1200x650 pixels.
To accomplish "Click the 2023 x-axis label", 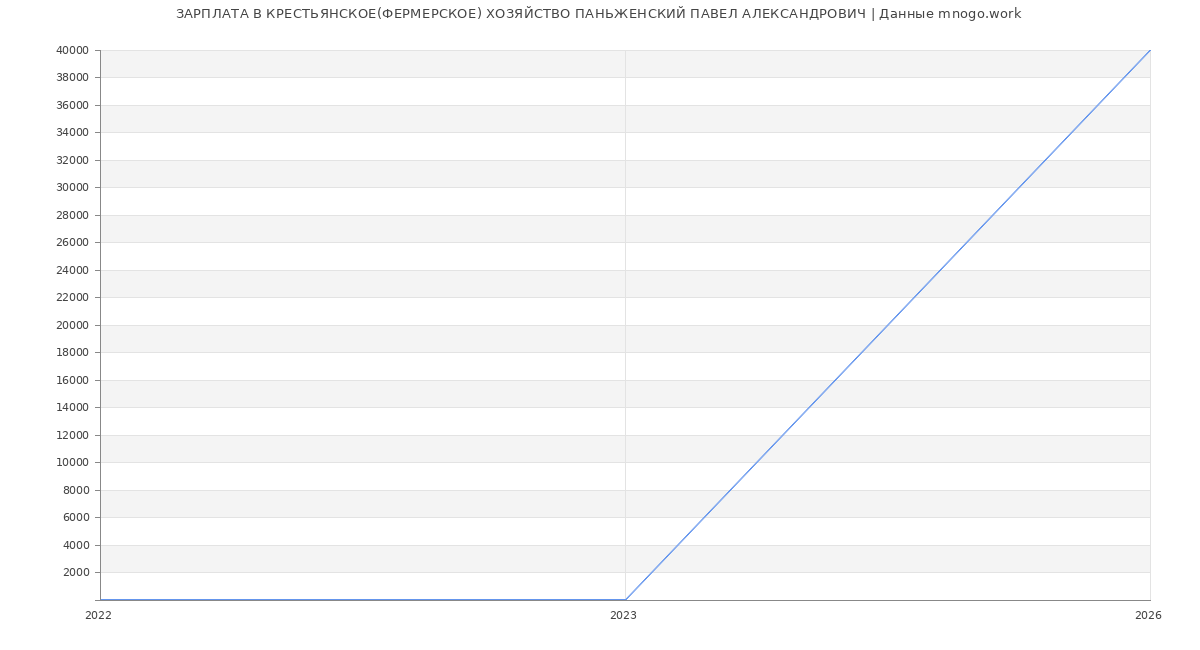I will pyautogui.click(x=623, y=616).
